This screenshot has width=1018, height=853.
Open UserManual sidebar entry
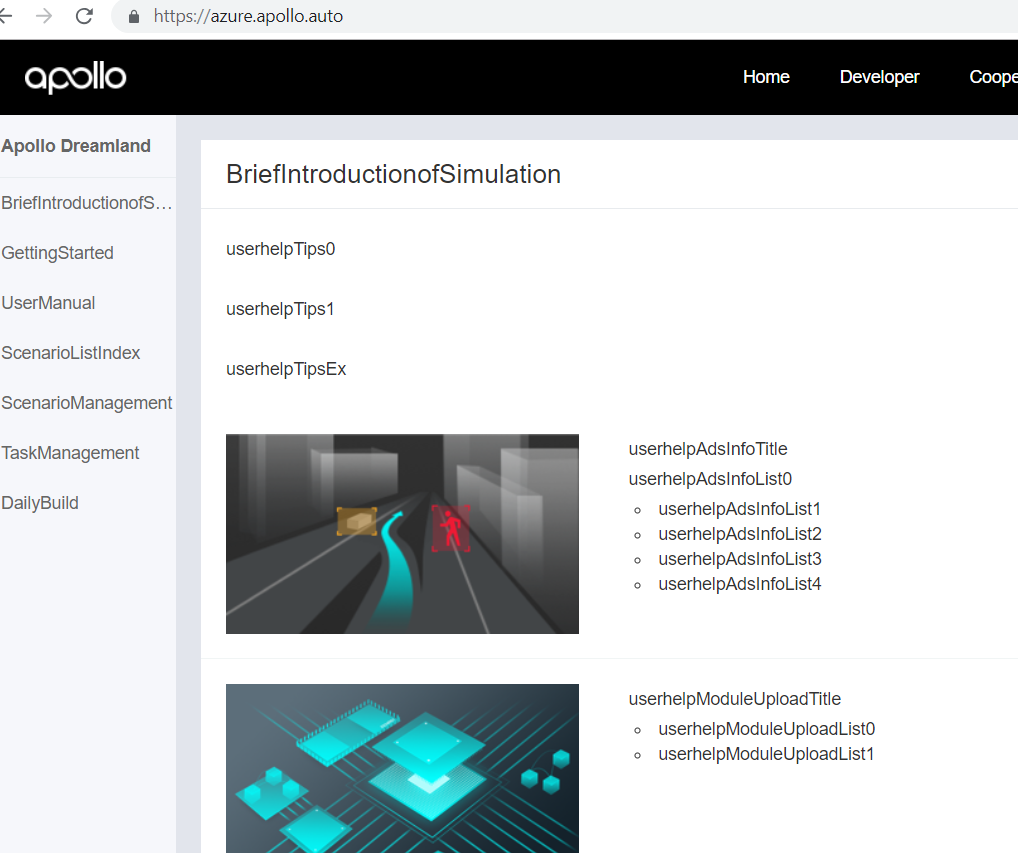pyautogui.click(x=48, y=303)
